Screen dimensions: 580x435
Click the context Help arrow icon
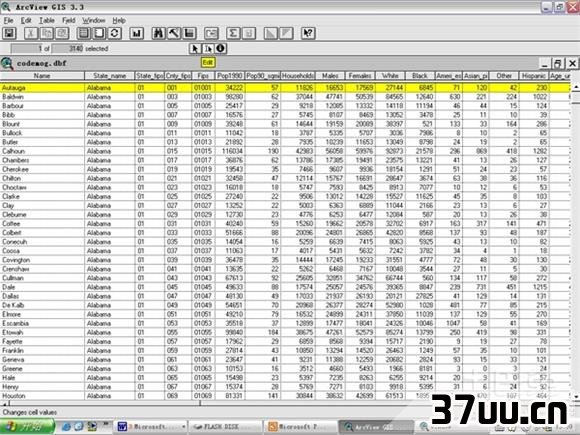click(308, 33)
